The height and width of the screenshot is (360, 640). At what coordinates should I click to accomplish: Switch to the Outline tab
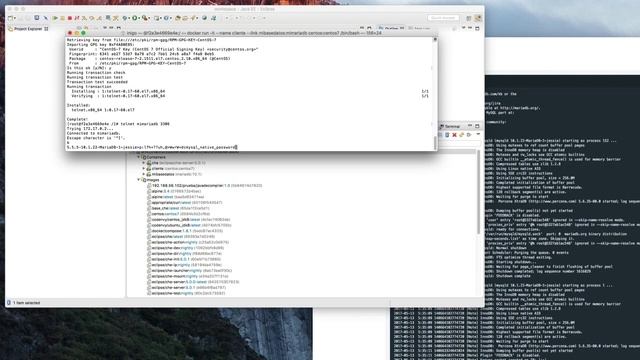point(391,29)
